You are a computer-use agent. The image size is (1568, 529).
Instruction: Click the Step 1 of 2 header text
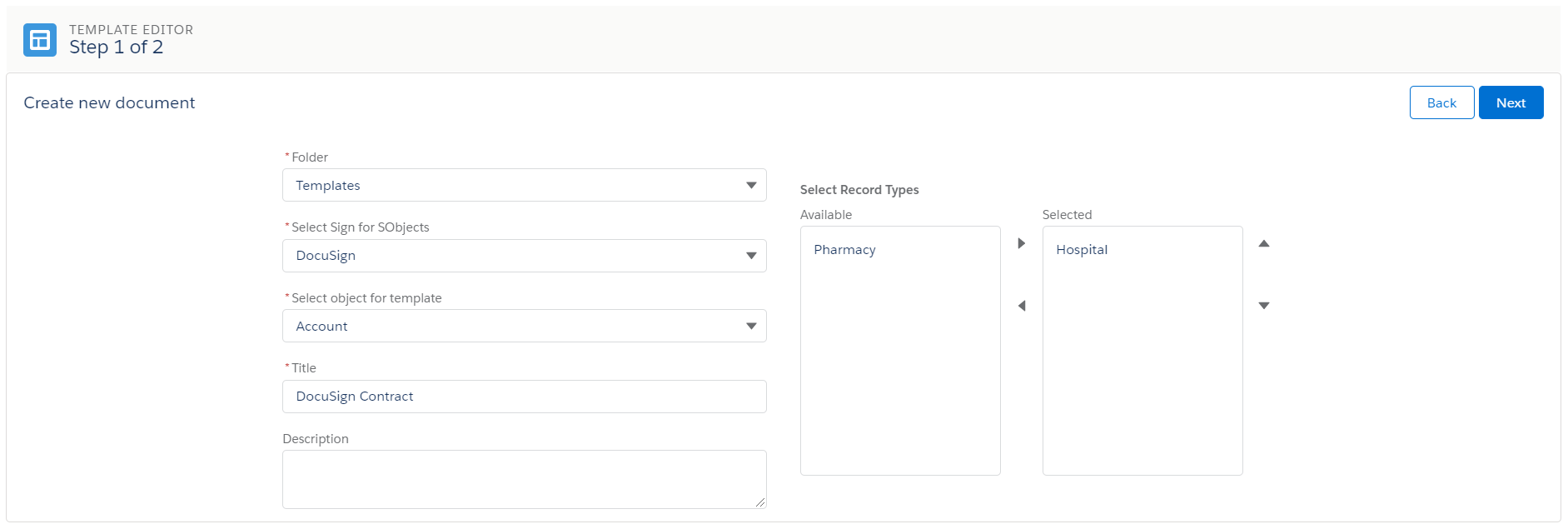click(x=116, y=47)
